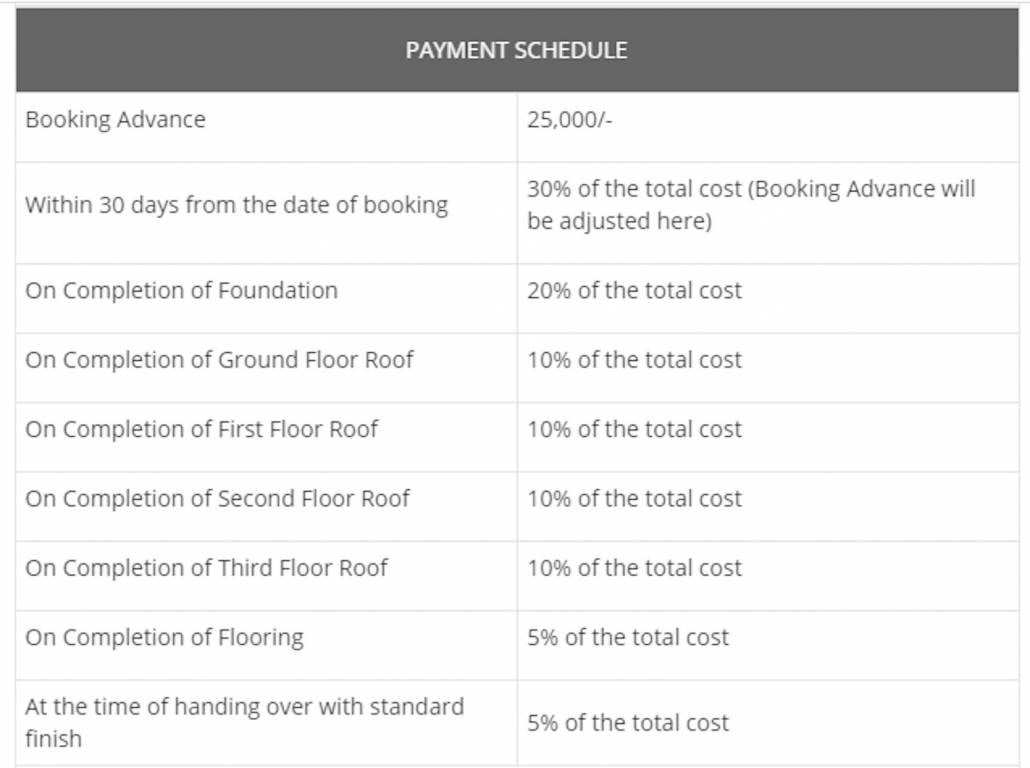The height and width of the screenshot is (768, 1030).
Task: Click the 20% of the total cost cell
Action: click(x=634, y=291)
